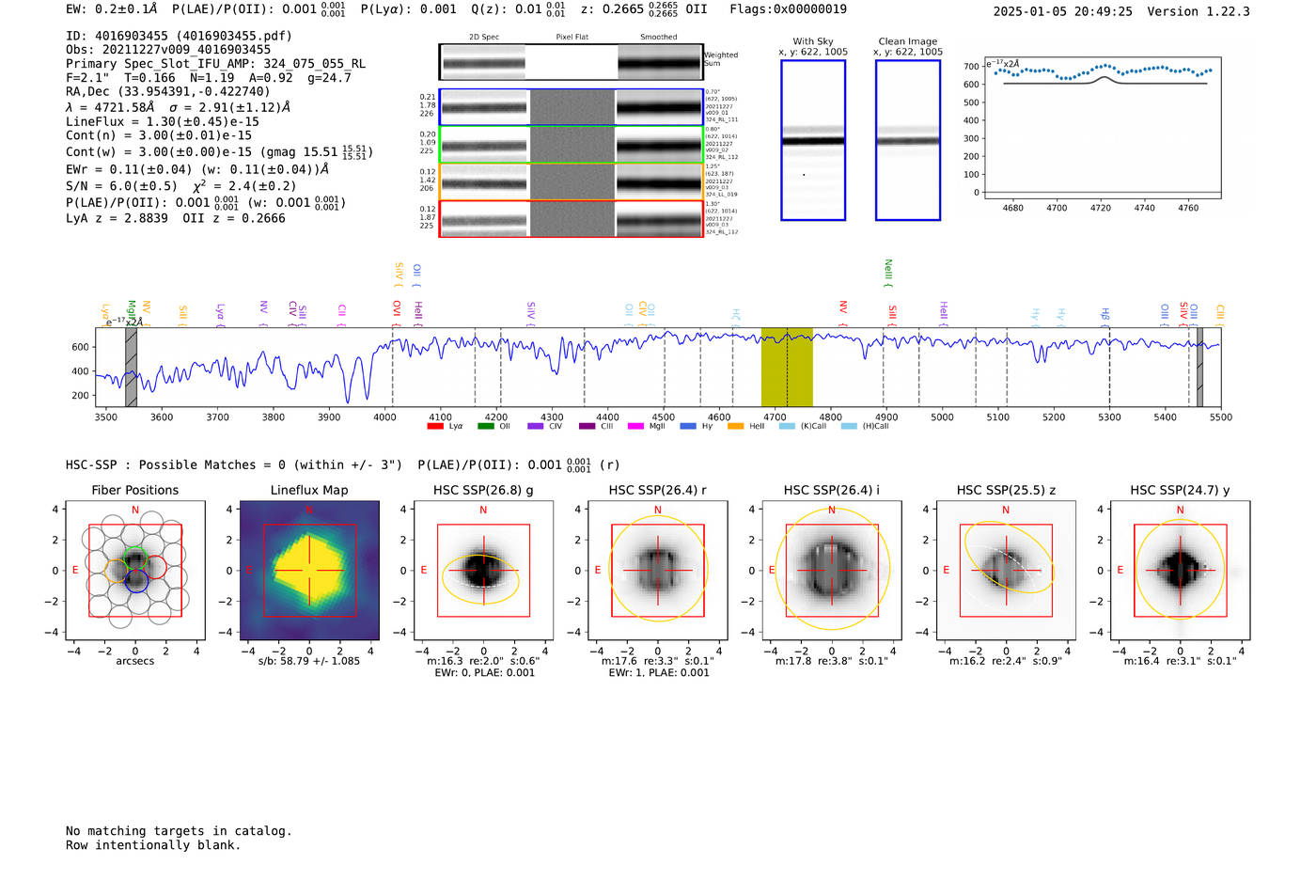The width and height of the screenshot is (1316, 896).
Task: Open the Lineflux Map image
Action: 309,571
